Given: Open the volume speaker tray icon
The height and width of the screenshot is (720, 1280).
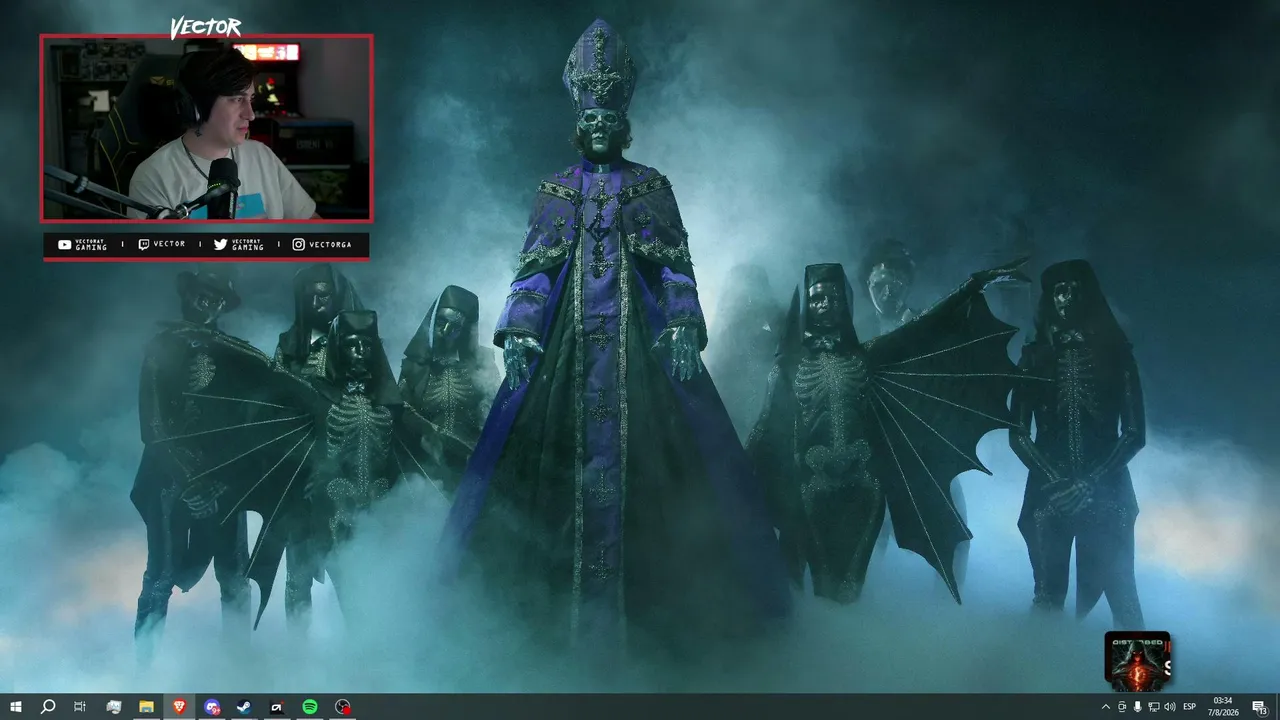Looking at the screenshot, I should [x=1169, y=707].
